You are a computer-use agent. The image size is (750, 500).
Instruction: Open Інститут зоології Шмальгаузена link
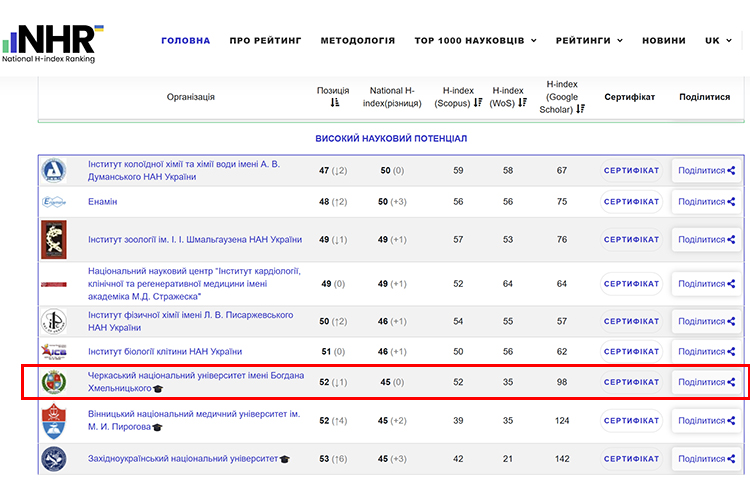click(195, 240)
